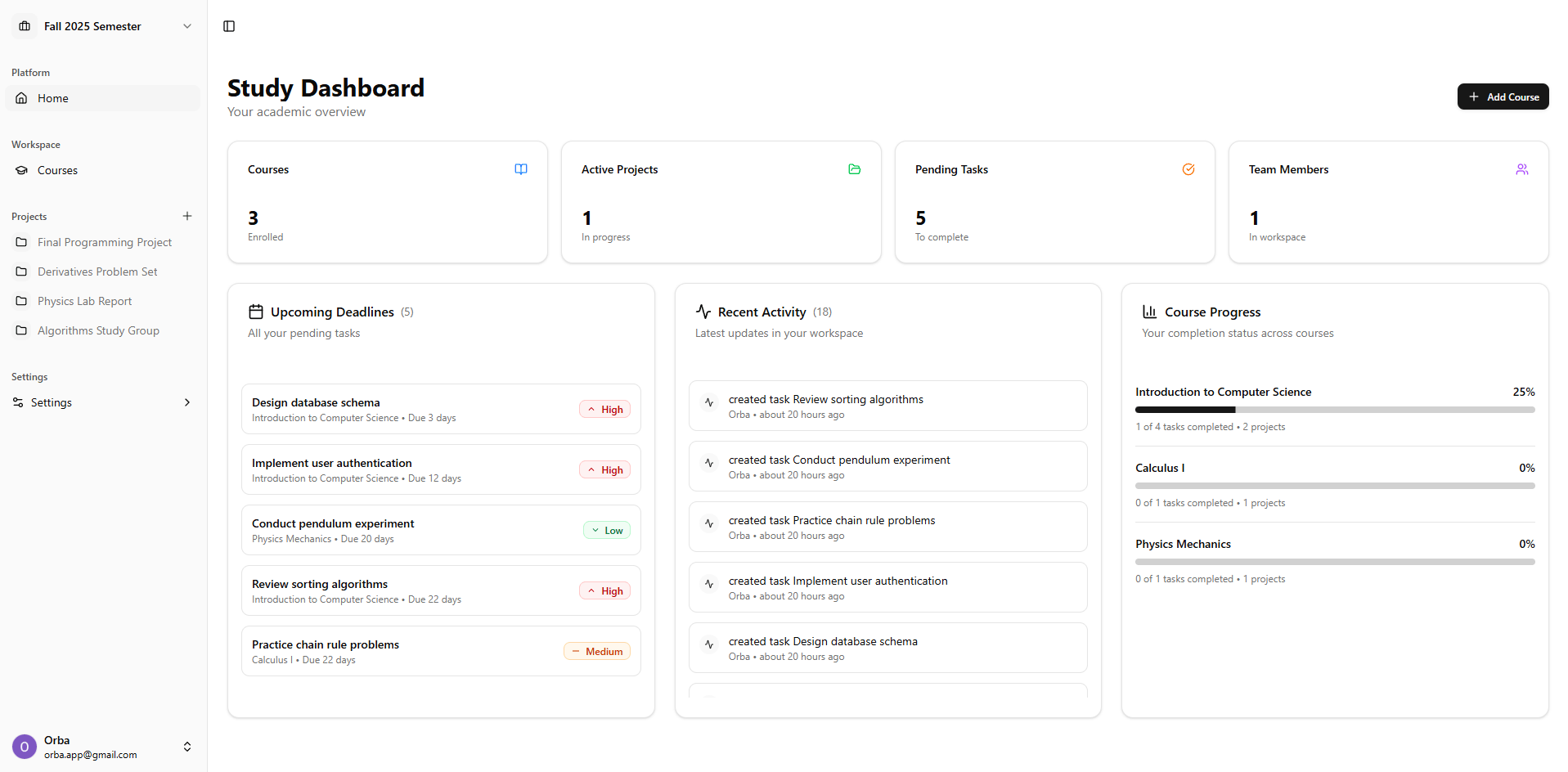Select Derivatives Problem Set in the Projects list

[97, 271]
